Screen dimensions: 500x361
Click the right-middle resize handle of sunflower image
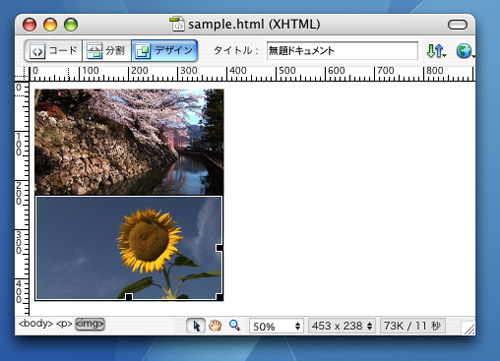[220, 248]
